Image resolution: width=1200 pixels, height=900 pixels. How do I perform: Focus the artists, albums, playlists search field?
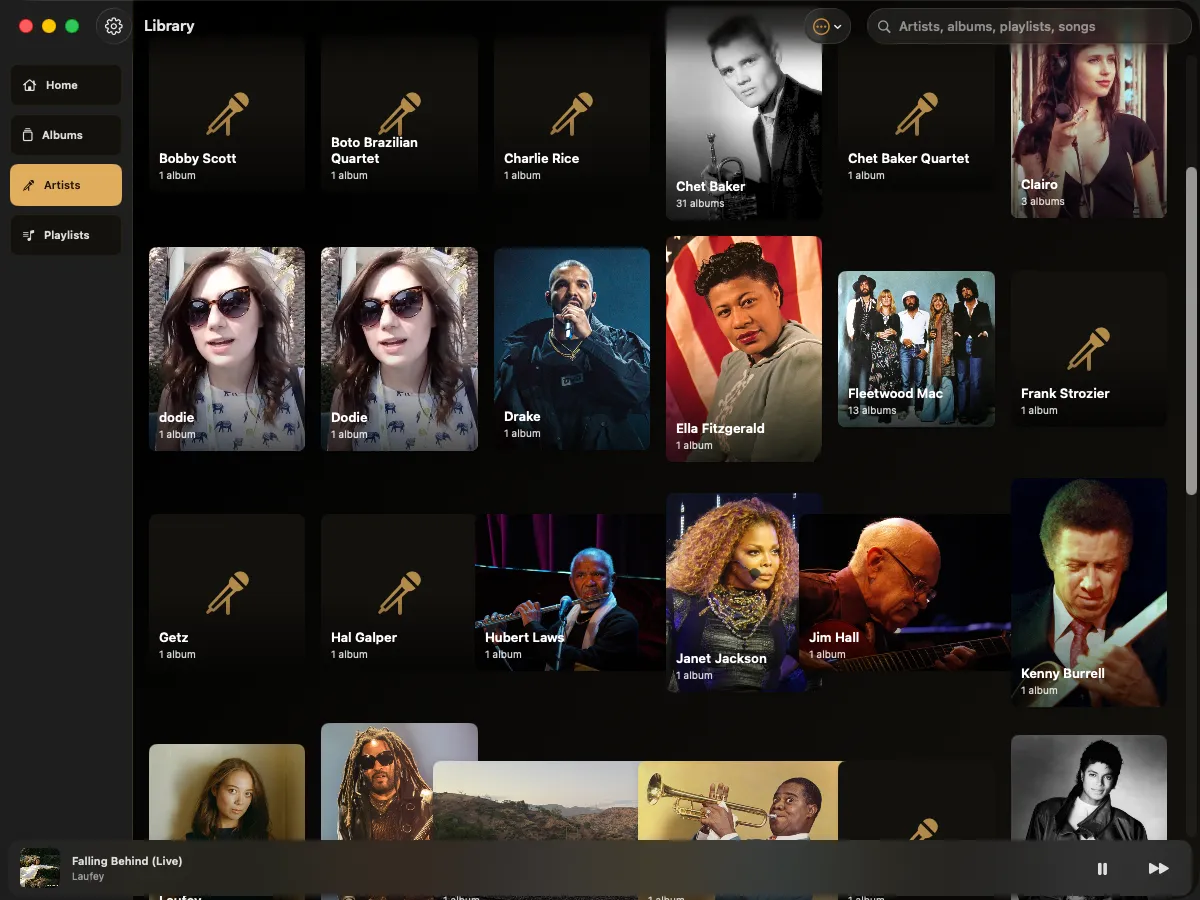pyautogui.click(x=1029, y=27)
